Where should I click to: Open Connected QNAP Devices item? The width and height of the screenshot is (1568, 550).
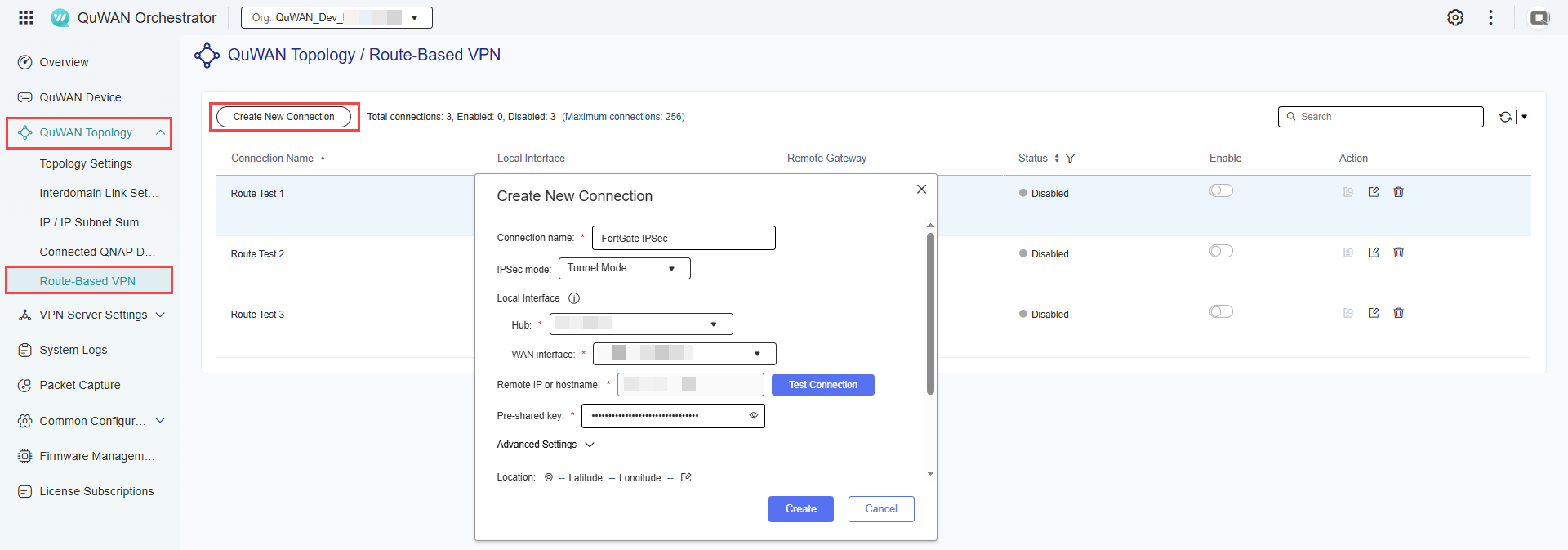[97, 252]
